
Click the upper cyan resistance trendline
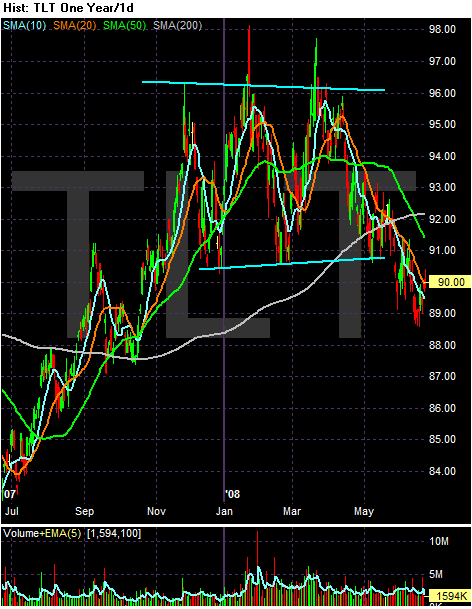[263, 86]
